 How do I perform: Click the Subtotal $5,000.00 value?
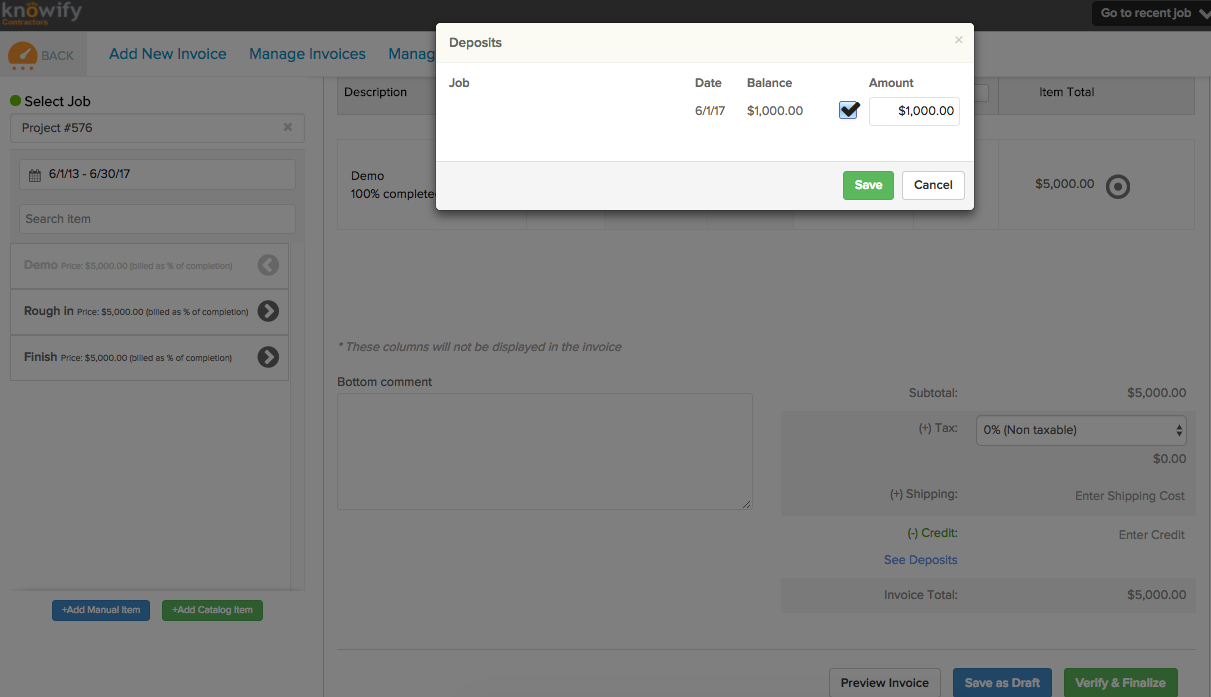click(x=1156, y=393)
